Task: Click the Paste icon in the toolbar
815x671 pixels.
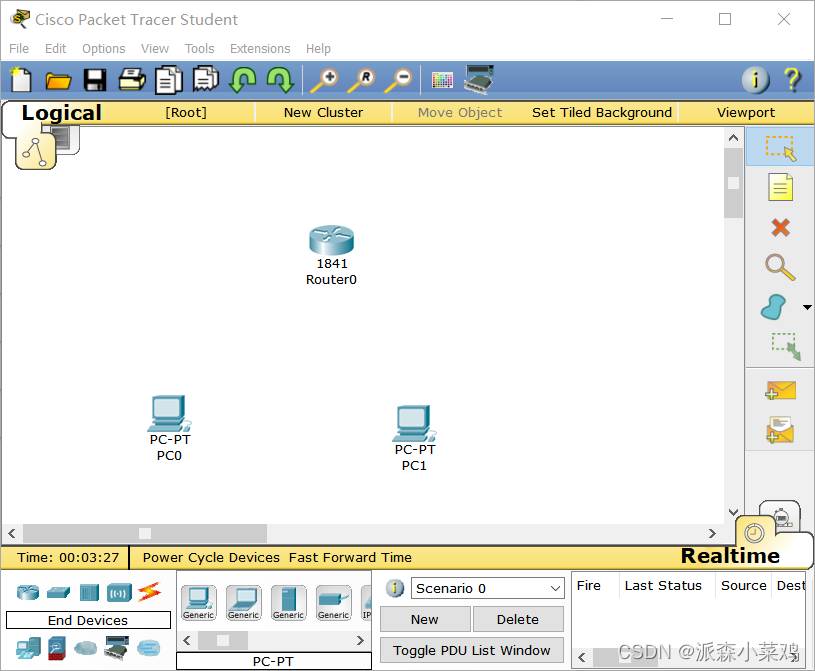Action: tap(206, 80)
